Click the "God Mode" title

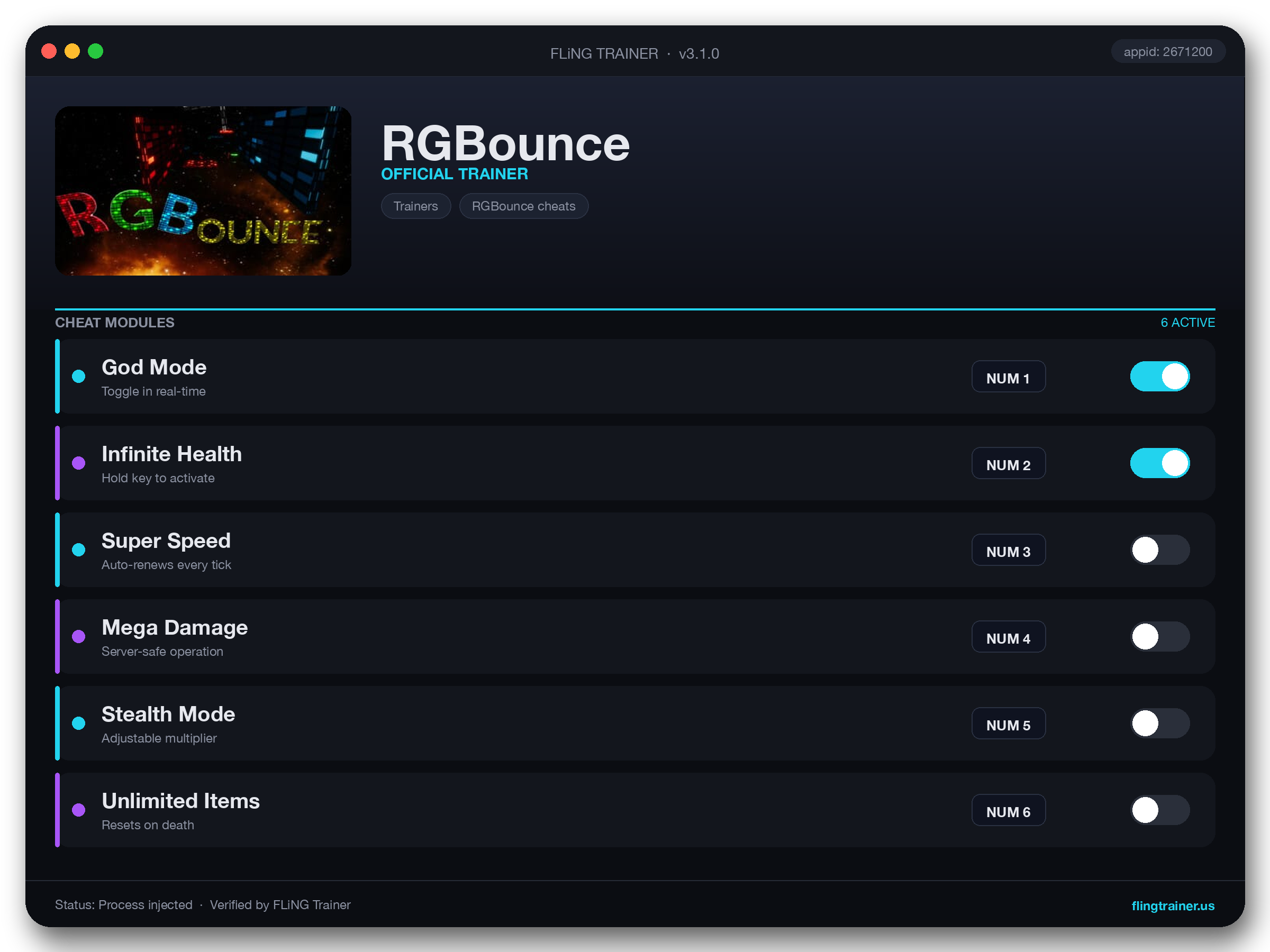pyautogui.click(x=154, y=367)
